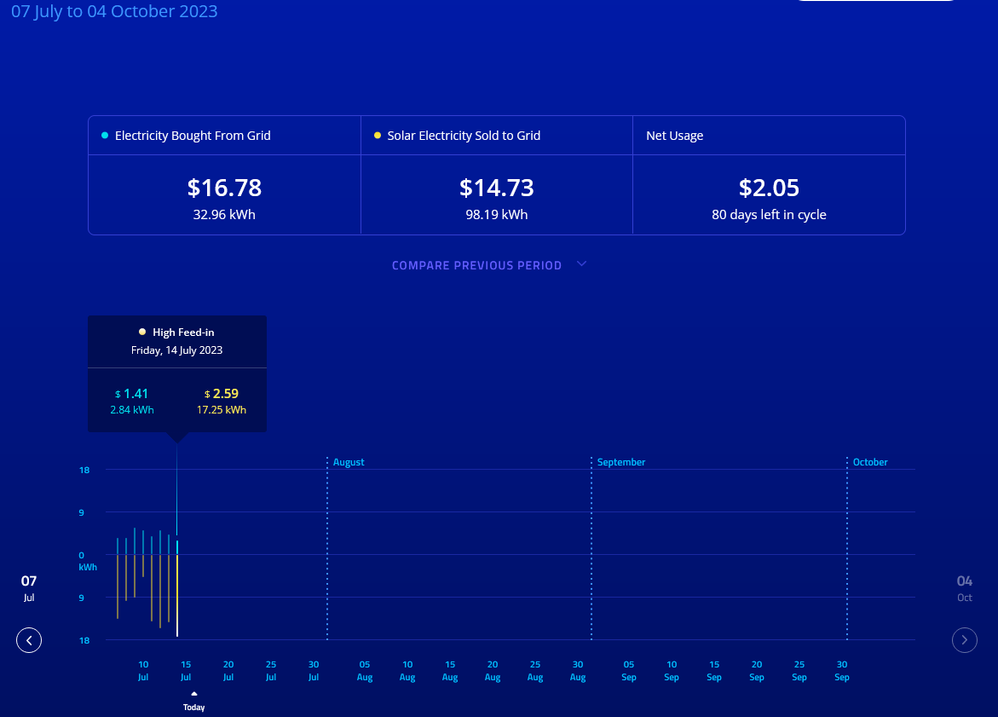Click the October month divider label
This screenshot has height=717, width=998.
(x=870, y=462)
